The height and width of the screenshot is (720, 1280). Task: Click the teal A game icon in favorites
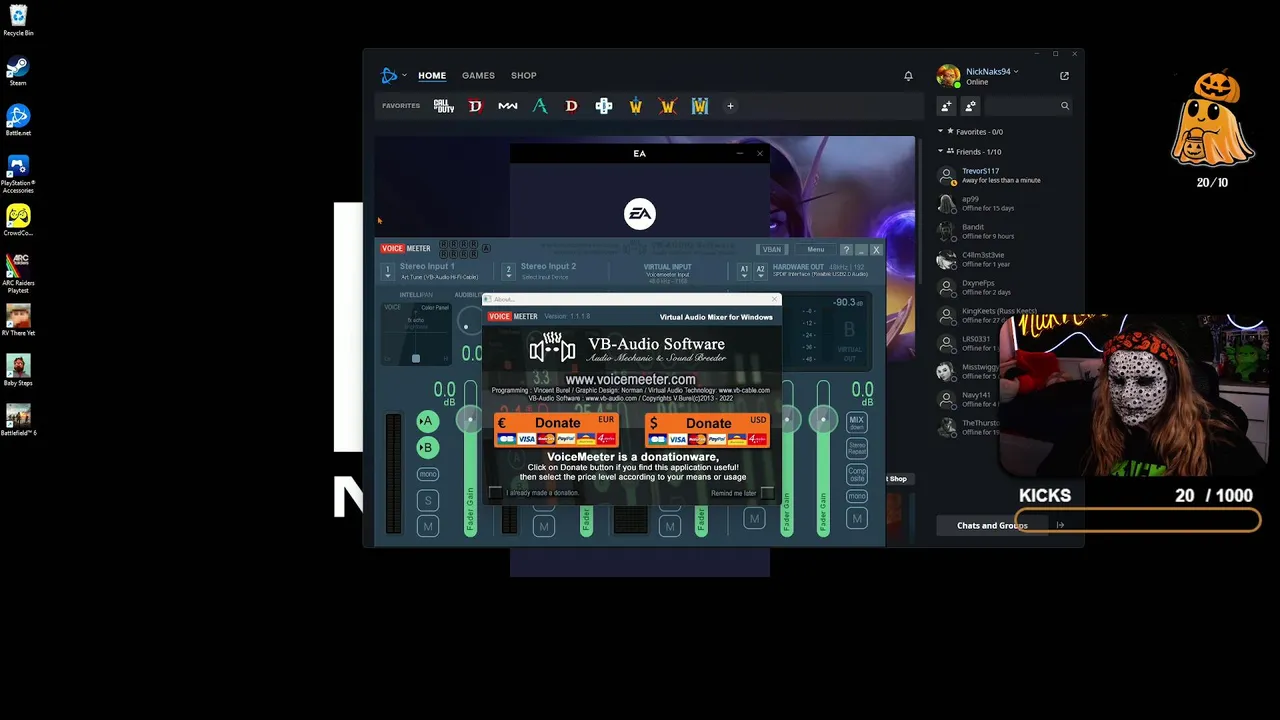[x=540, y=106]
